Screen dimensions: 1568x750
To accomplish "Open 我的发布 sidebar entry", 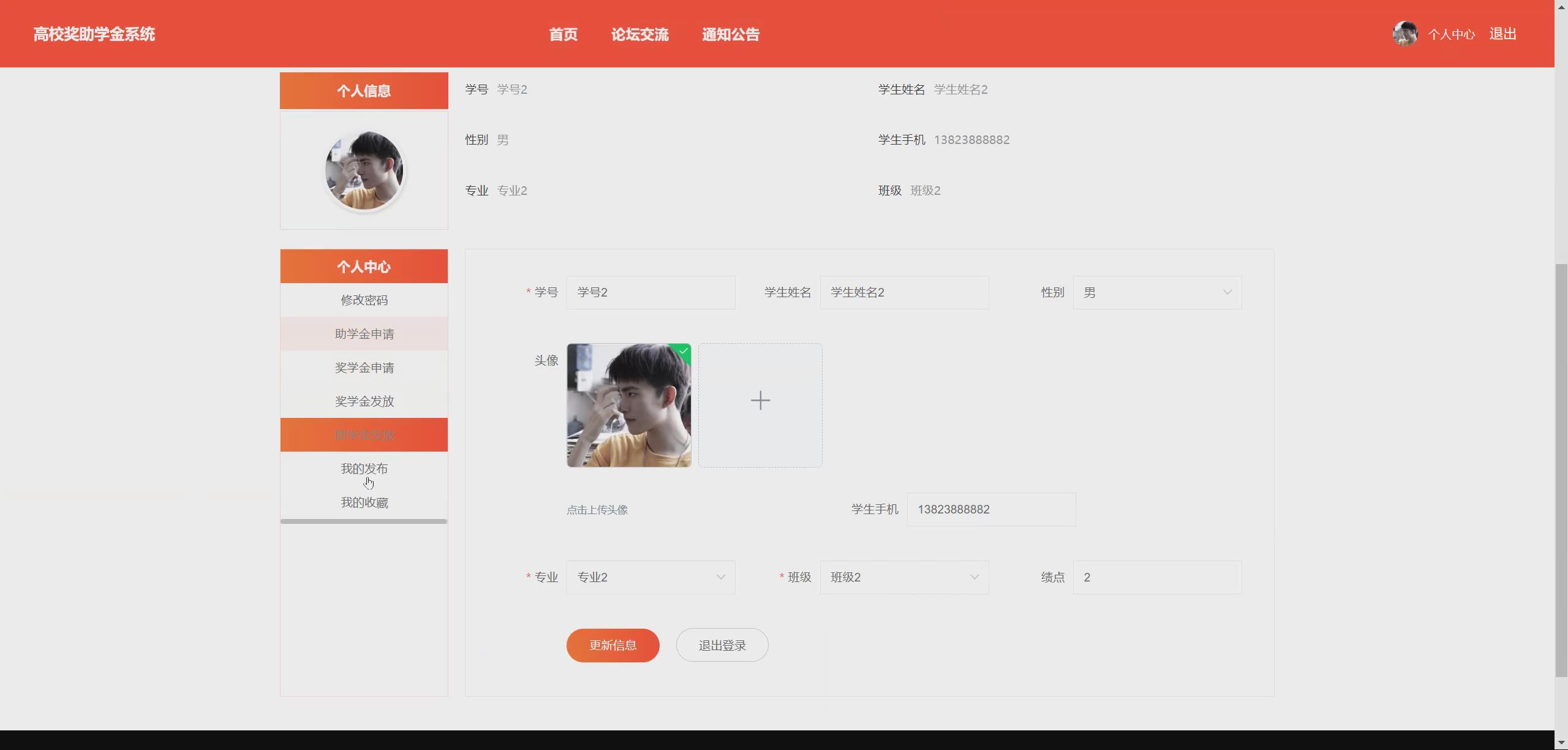I will coord(364,469).
